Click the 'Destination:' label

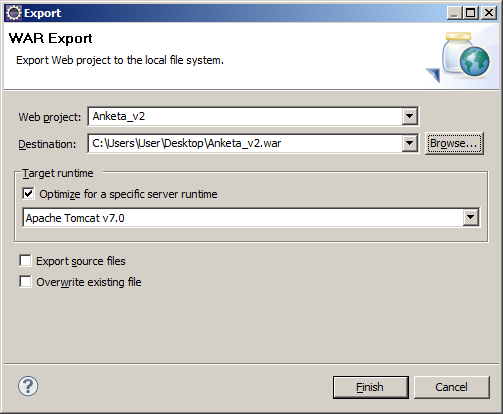coord(47,144)
